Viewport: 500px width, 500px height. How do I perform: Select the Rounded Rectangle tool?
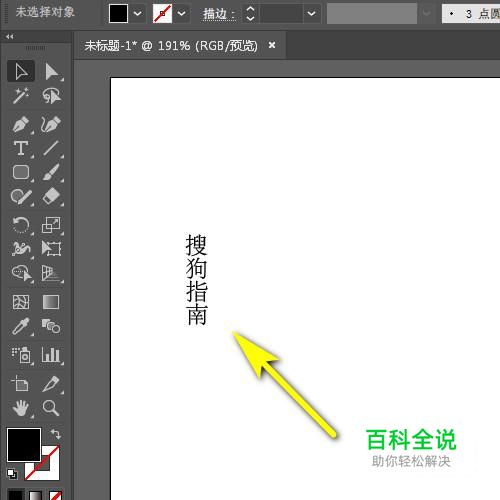[x=21, y=172]
